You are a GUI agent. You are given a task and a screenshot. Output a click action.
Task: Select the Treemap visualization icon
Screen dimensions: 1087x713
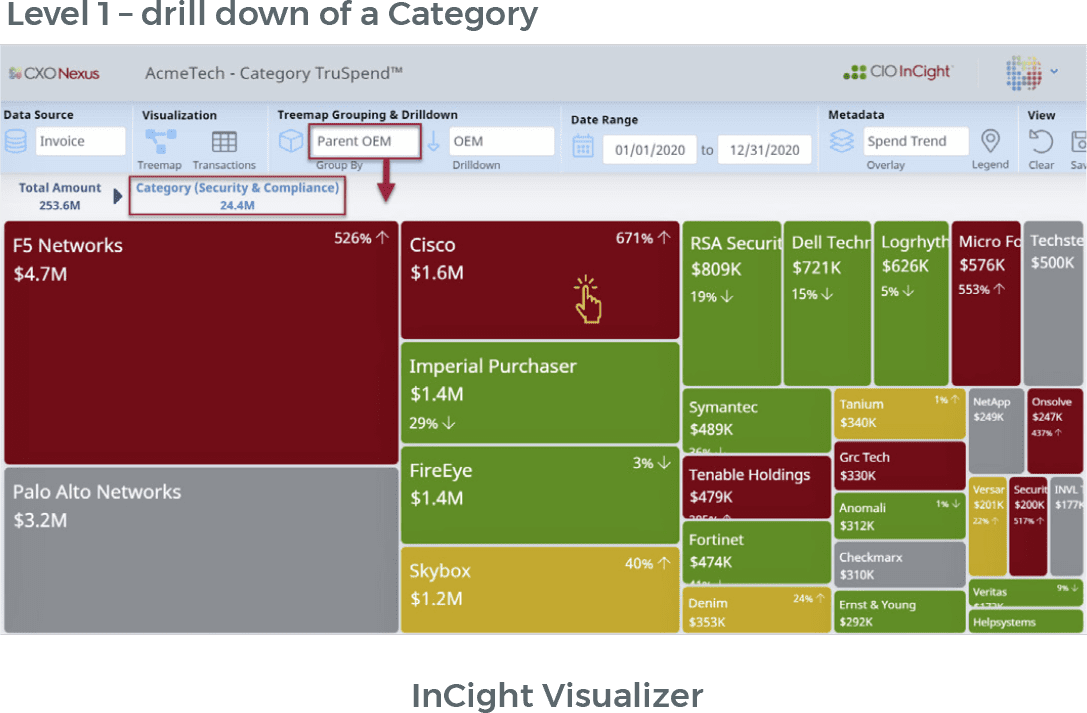pyautogui.click(x=161, y=139)
